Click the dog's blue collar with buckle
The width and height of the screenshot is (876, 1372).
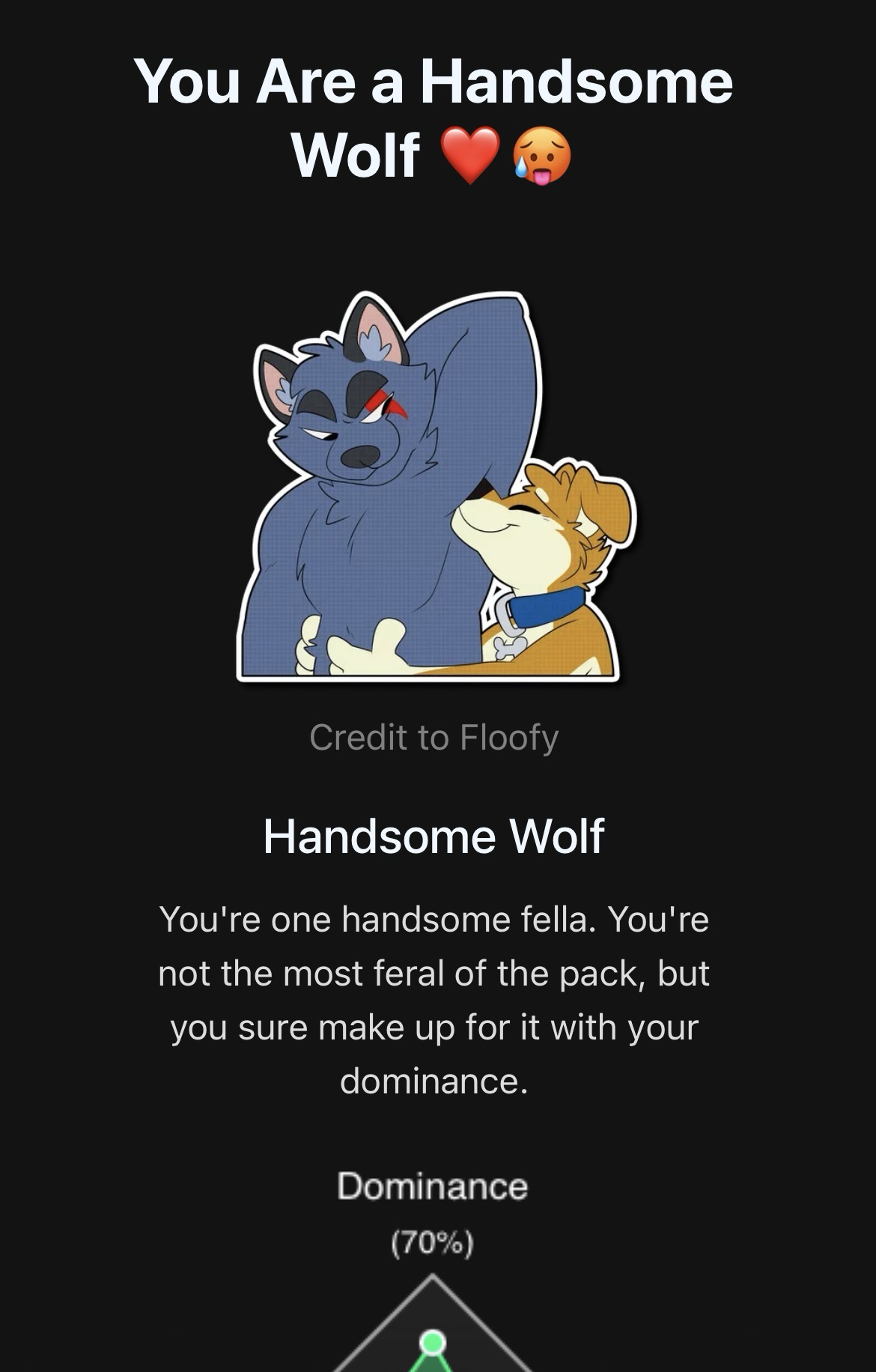541,607
